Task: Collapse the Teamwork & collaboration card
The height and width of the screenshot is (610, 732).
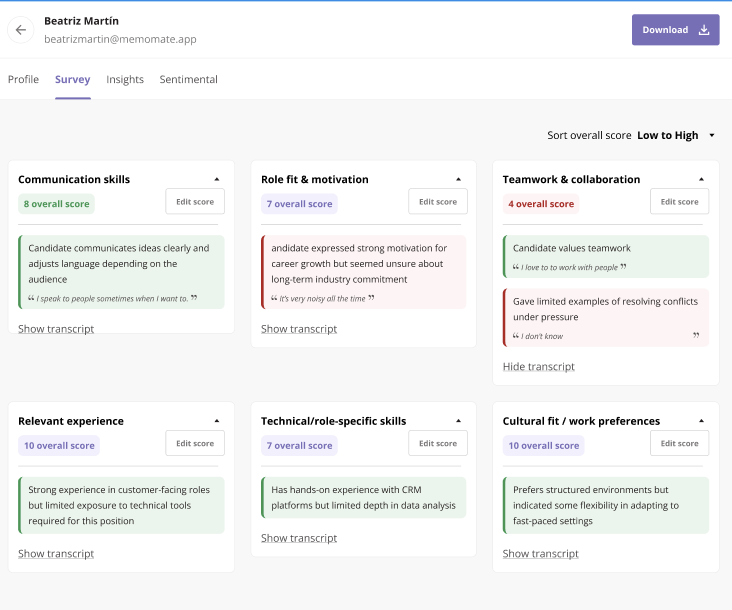Action: point(701,180)
